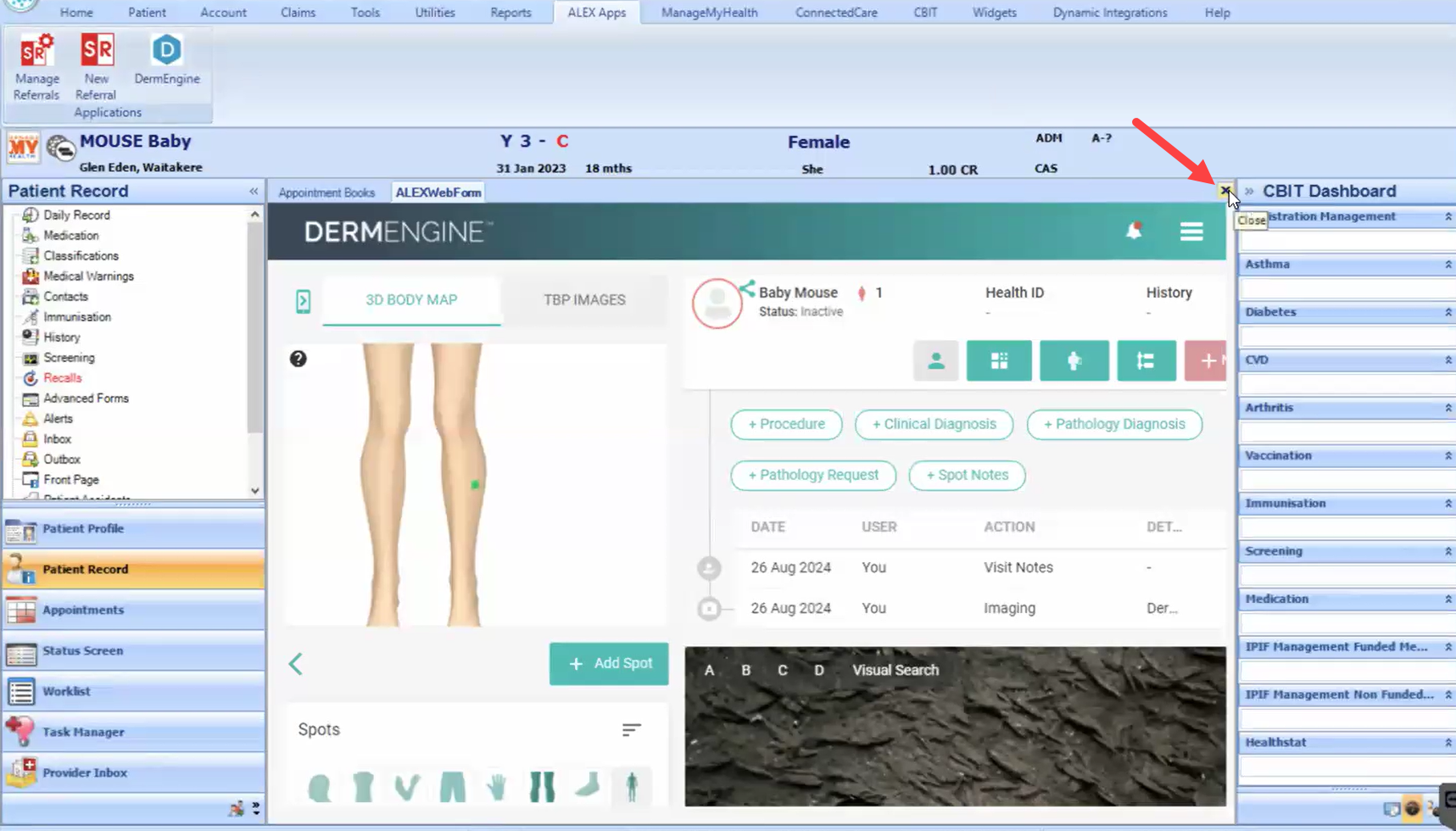Collapse the Diabetes dashboard section

click(x=1448, y=312)
